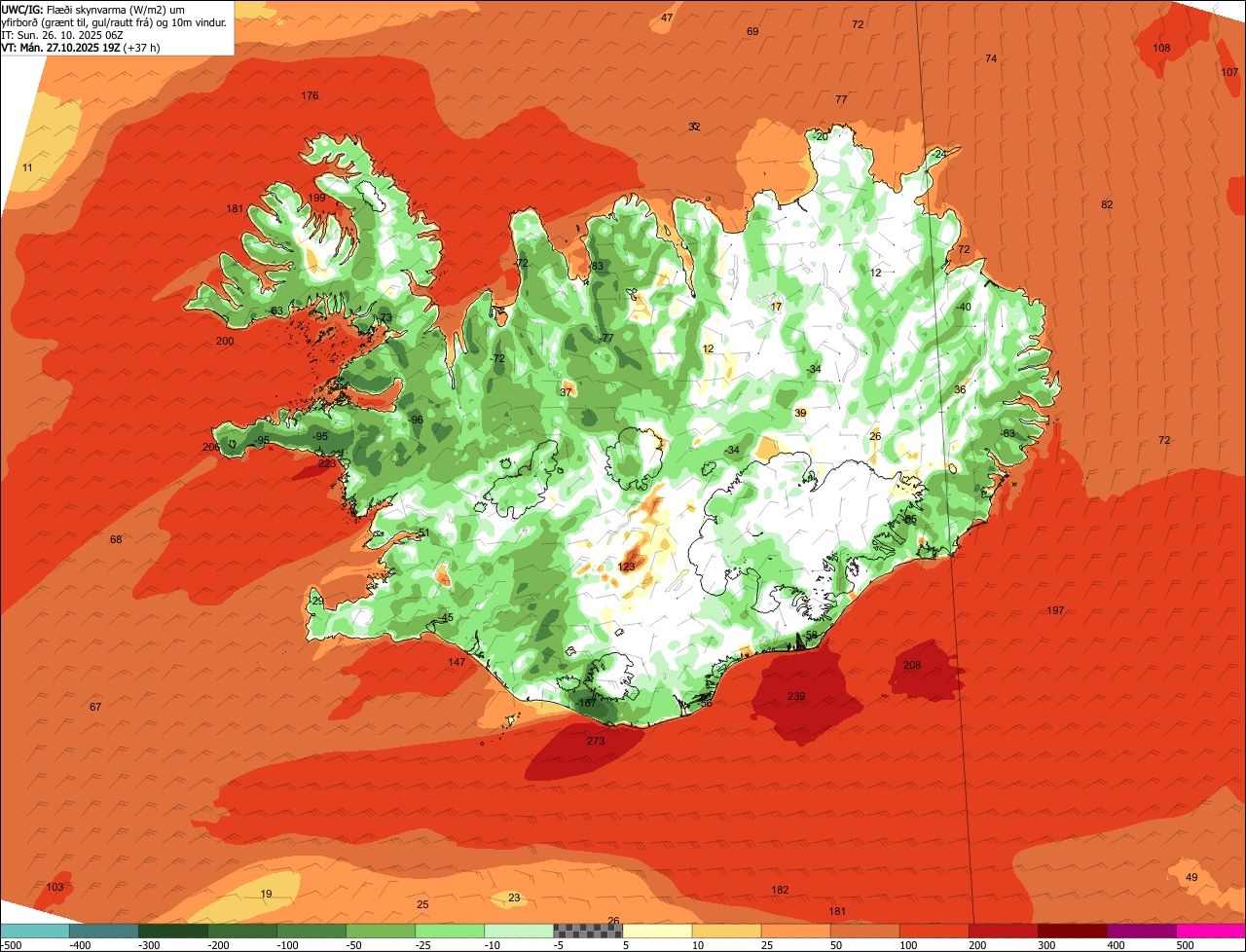
Task: Click the value 49 in the bottom-right corner
Action: 1191,877
